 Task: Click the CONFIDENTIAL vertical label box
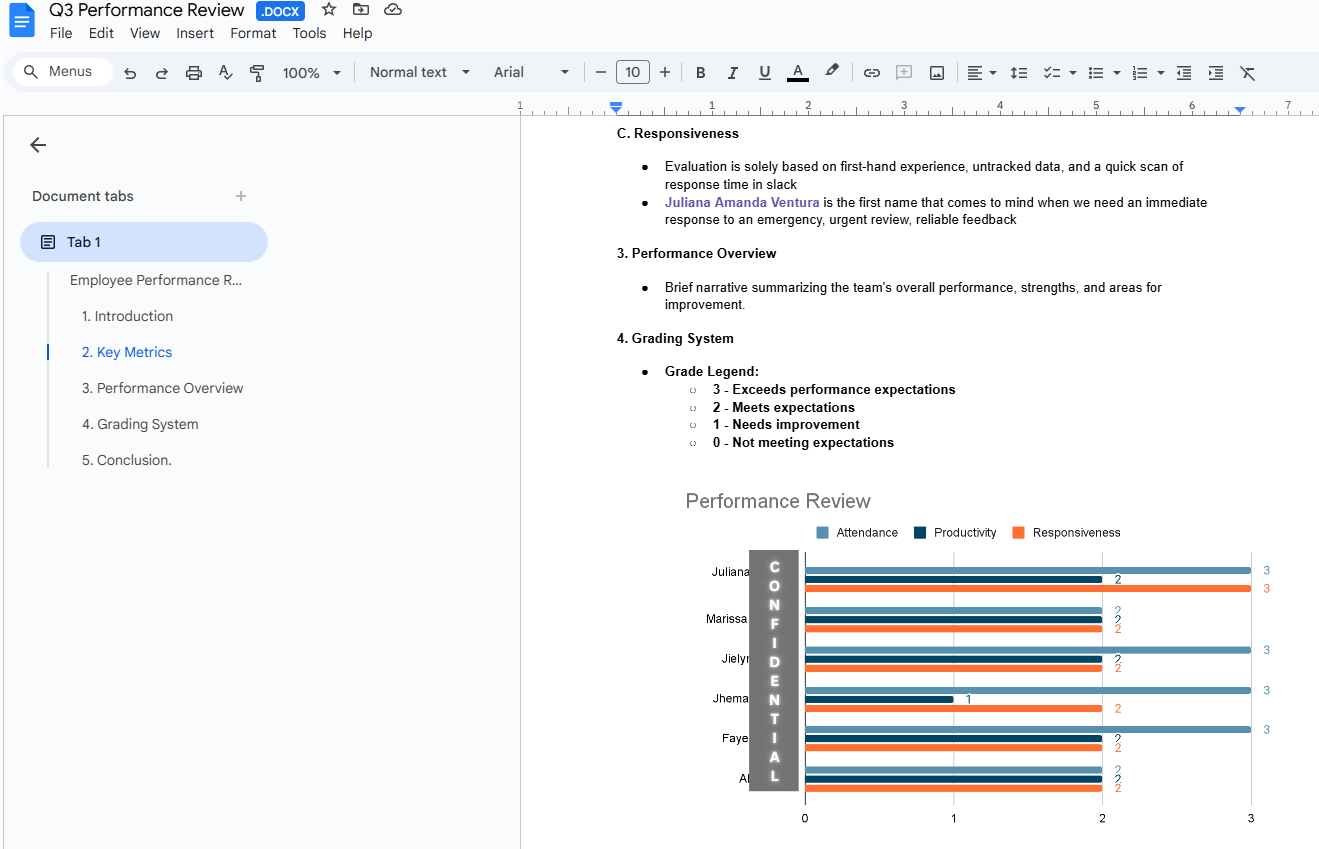(774, 670)
